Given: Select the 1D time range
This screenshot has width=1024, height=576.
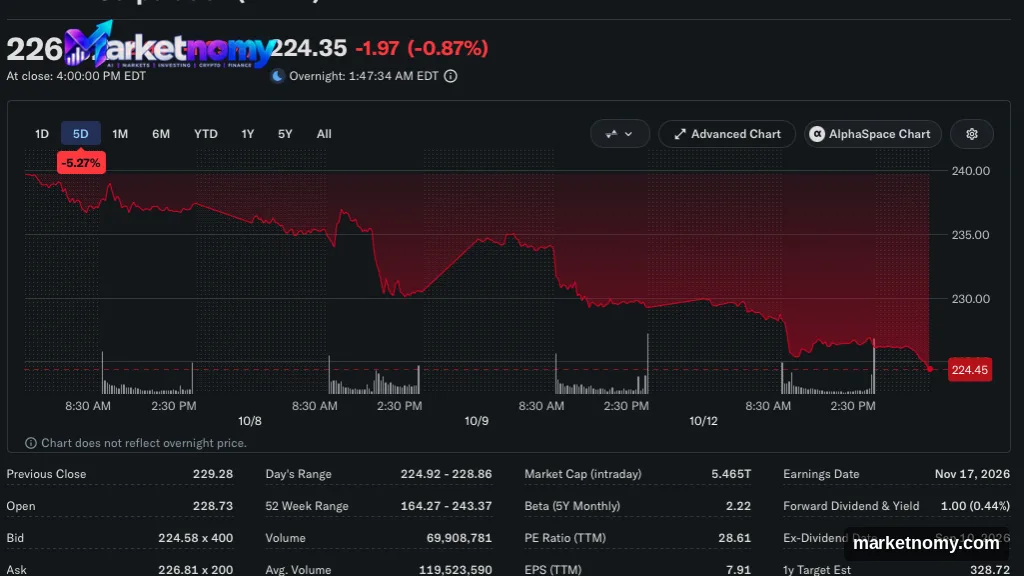Looking at the screenshot, I should [x=42, y=134].
